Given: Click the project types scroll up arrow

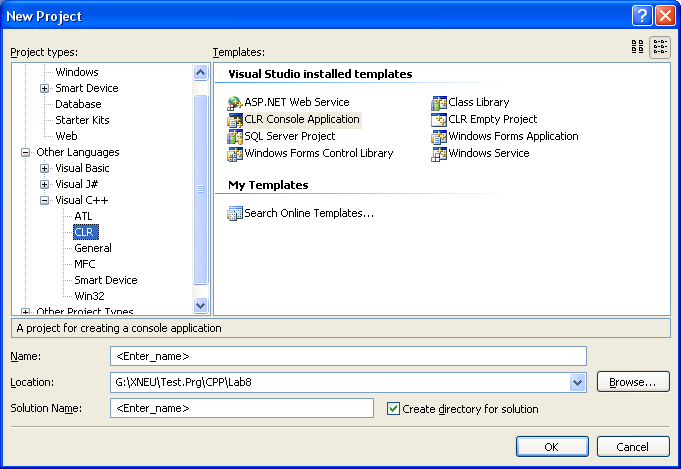Looking at the screenshot, I should 200,72.
